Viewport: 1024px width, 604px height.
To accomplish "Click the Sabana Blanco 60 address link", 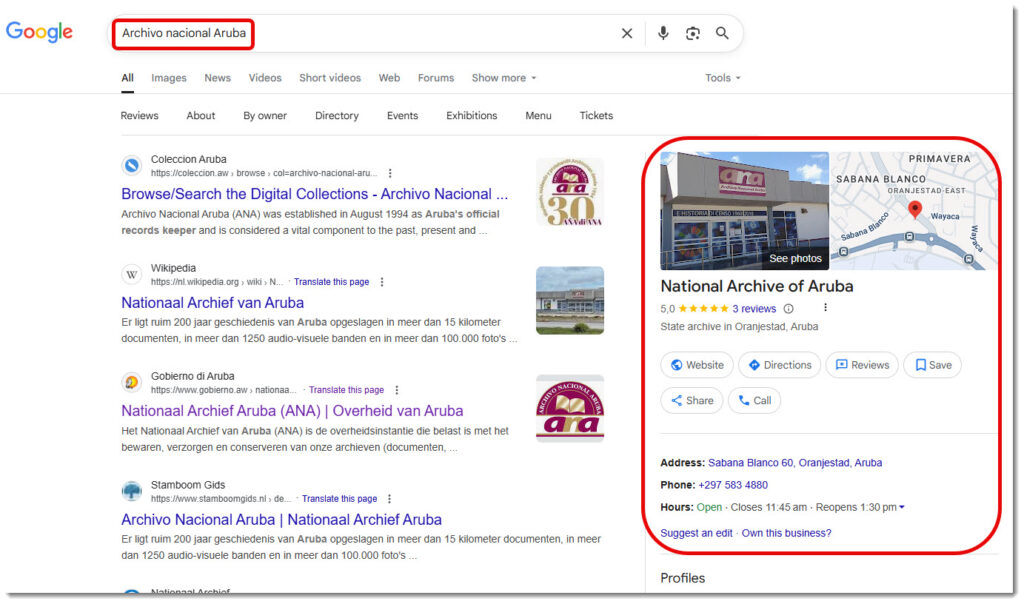I will [795, 463].
